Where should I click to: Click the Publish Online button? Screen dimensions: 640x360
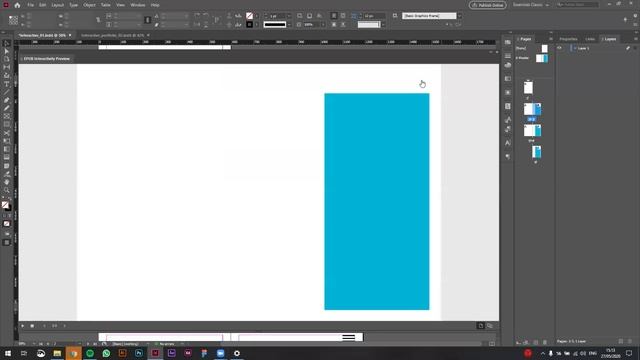click(x=488, y=5)
